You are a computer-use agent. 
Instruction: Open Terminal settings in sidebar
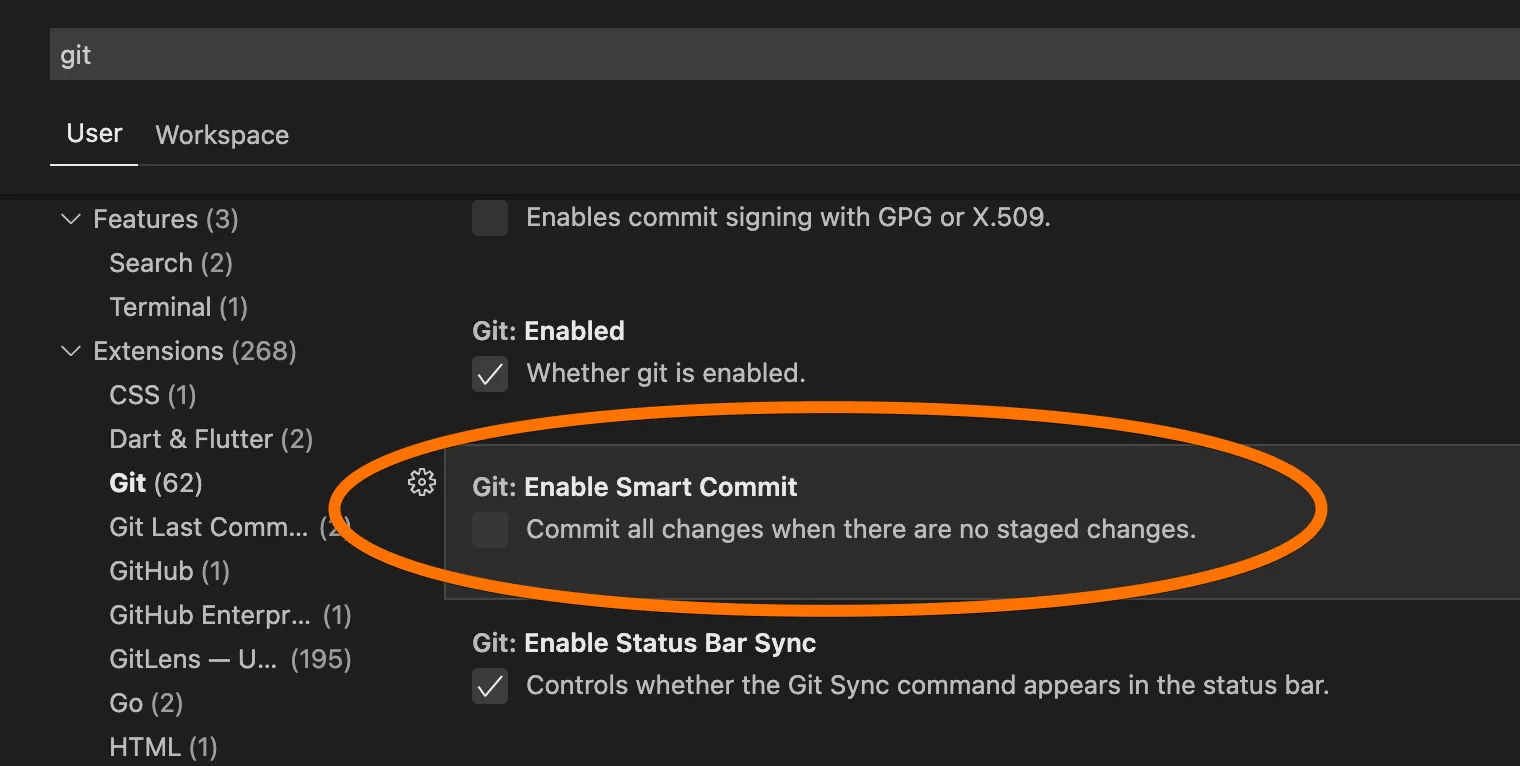tap(178, 307)
